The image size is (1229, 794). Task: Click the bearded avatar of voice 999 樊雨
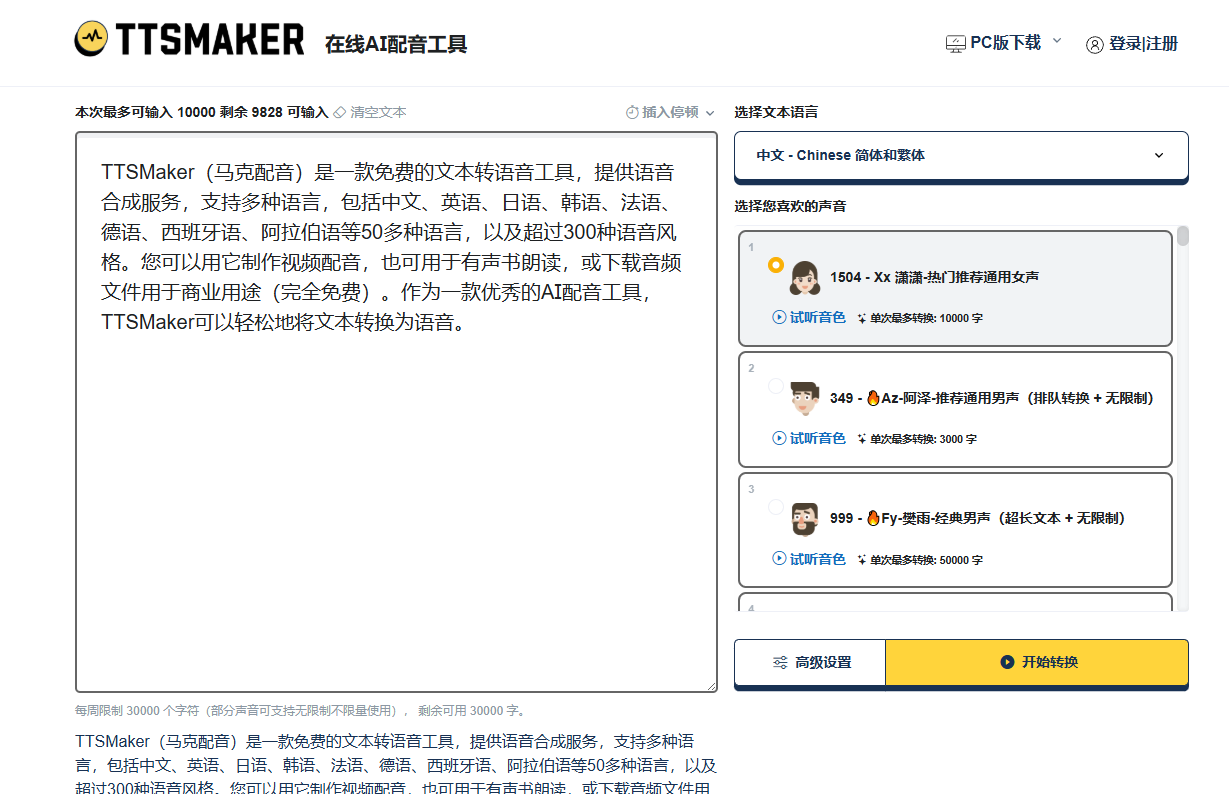(x=805, y=518)
